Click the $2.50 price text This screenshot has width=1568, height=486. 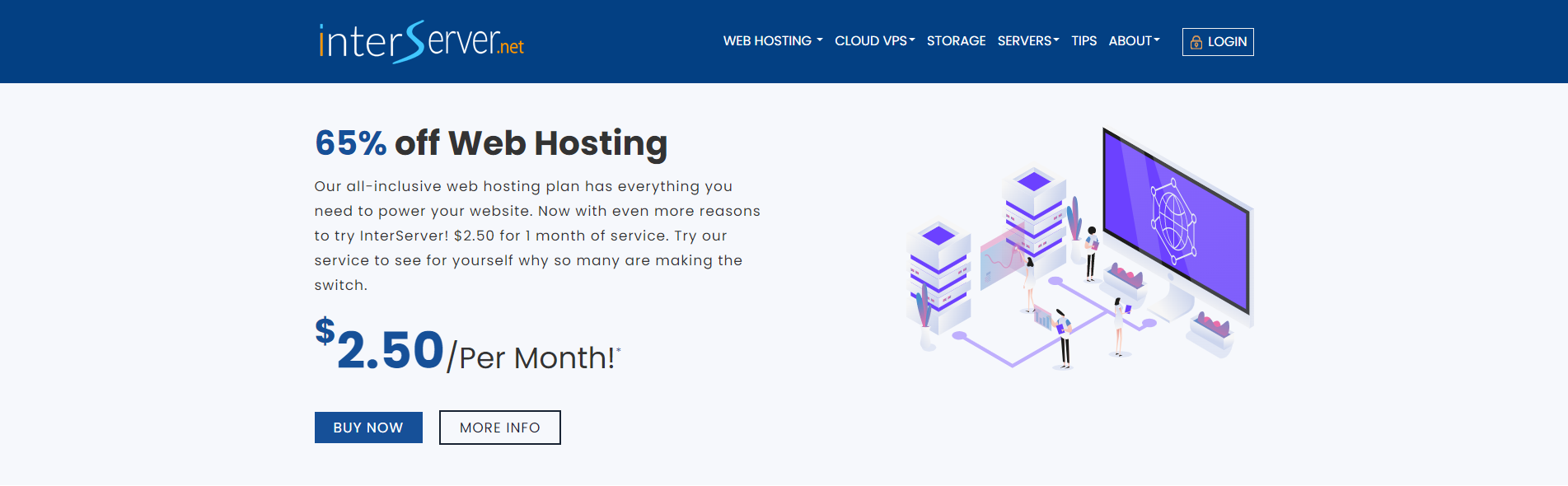click(x=380, y=346)
